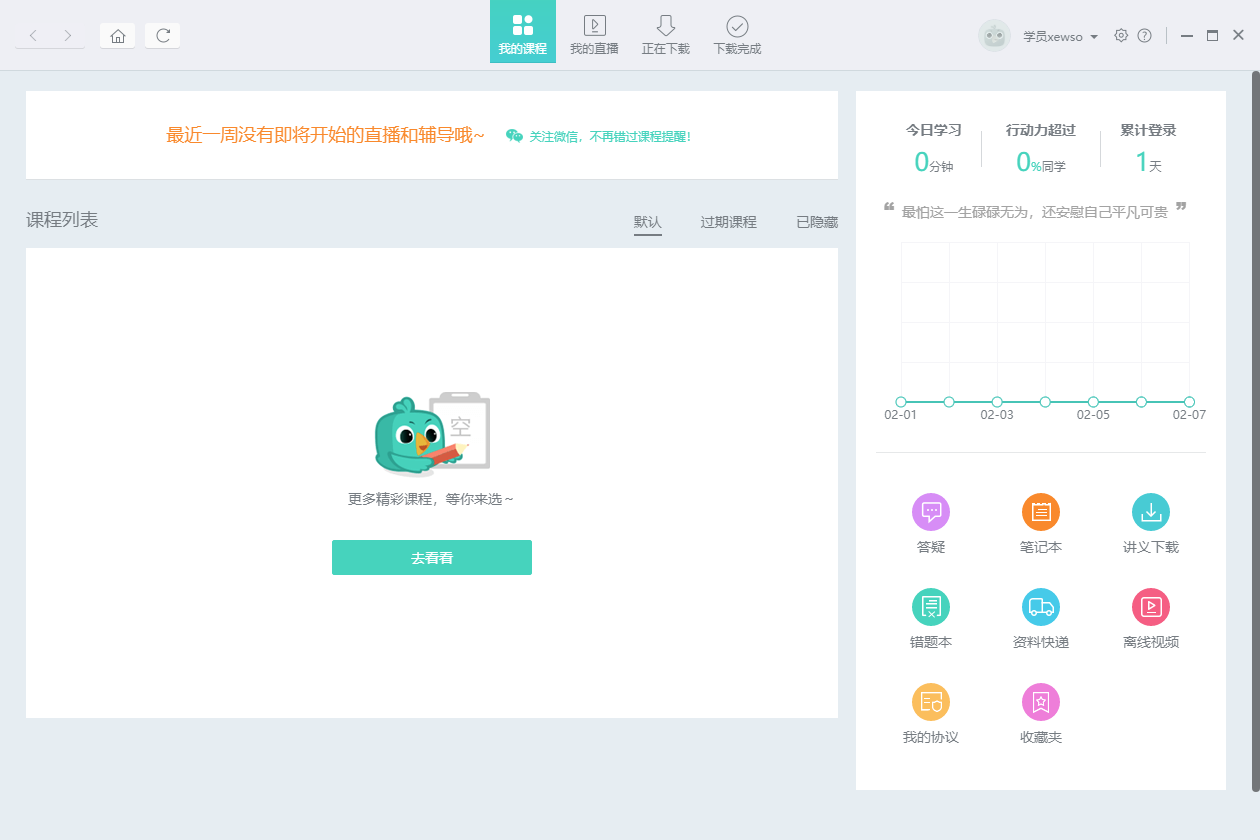Click the 02-03 data point on chart
This screenshot has width=1260, height=840.
pyautogui.click(x=997, y=402)
